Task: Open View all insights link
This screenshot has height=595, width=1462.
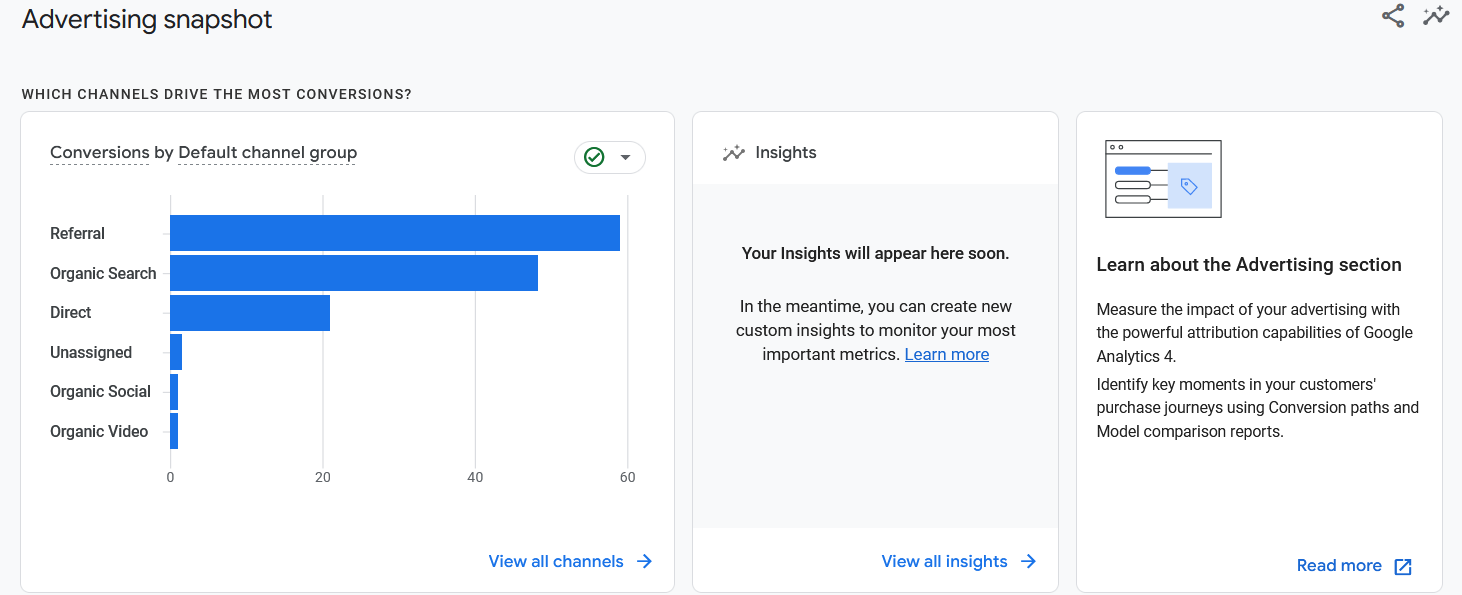Action: point(944,561)
